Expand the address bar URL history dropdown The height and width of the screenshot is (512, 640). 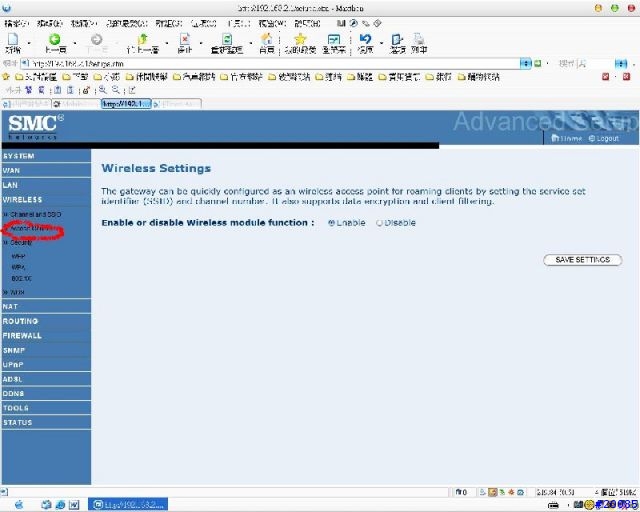tap(526, 64)
